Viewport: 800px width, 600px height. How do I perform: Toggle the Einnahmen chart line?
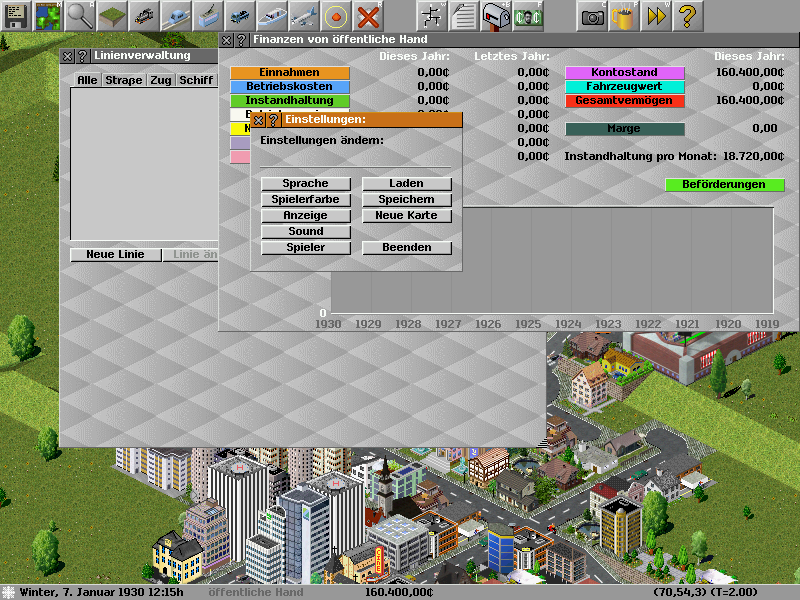click(x=290, y=73)
